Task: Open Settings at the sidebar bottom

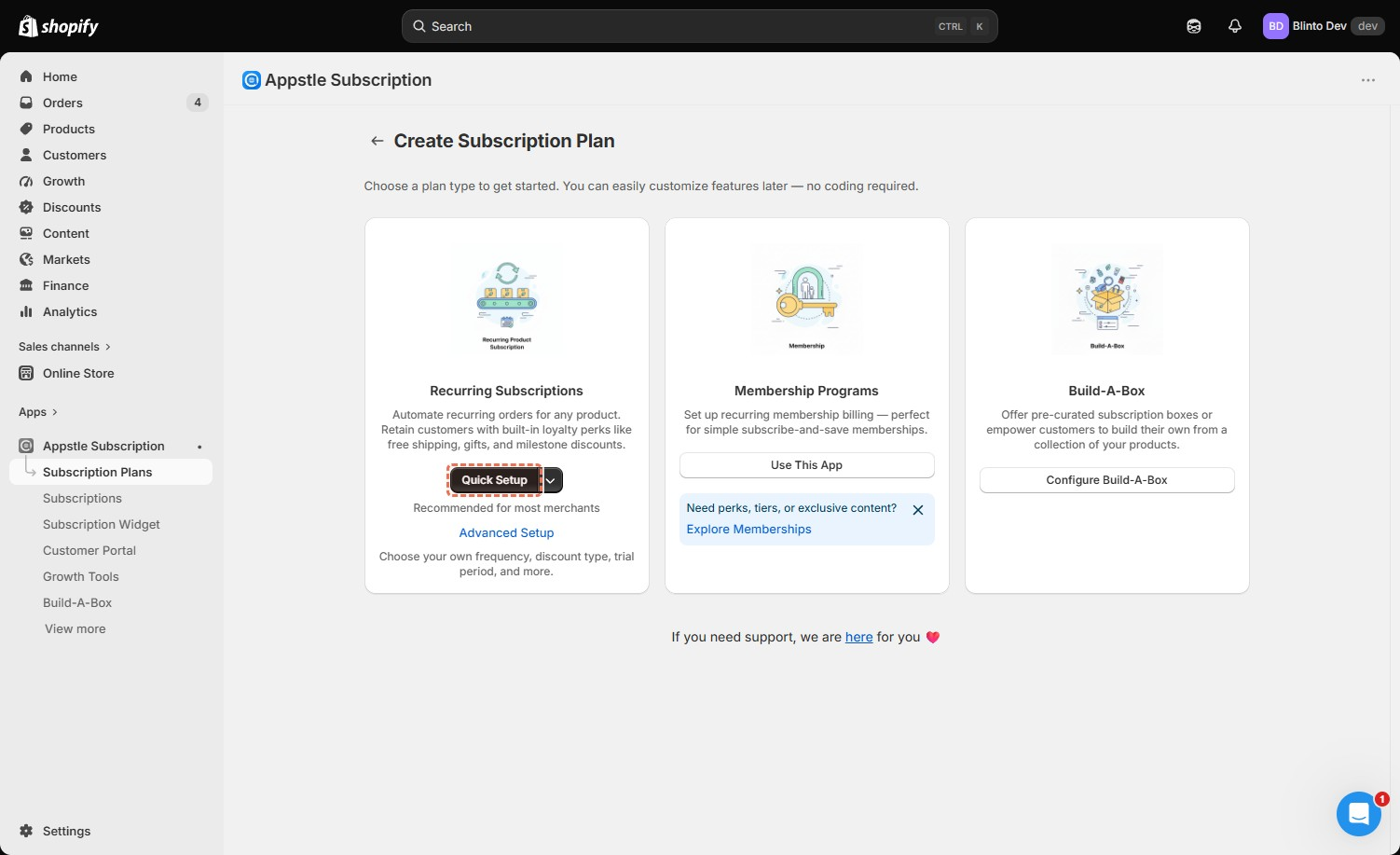Action: 111,831
